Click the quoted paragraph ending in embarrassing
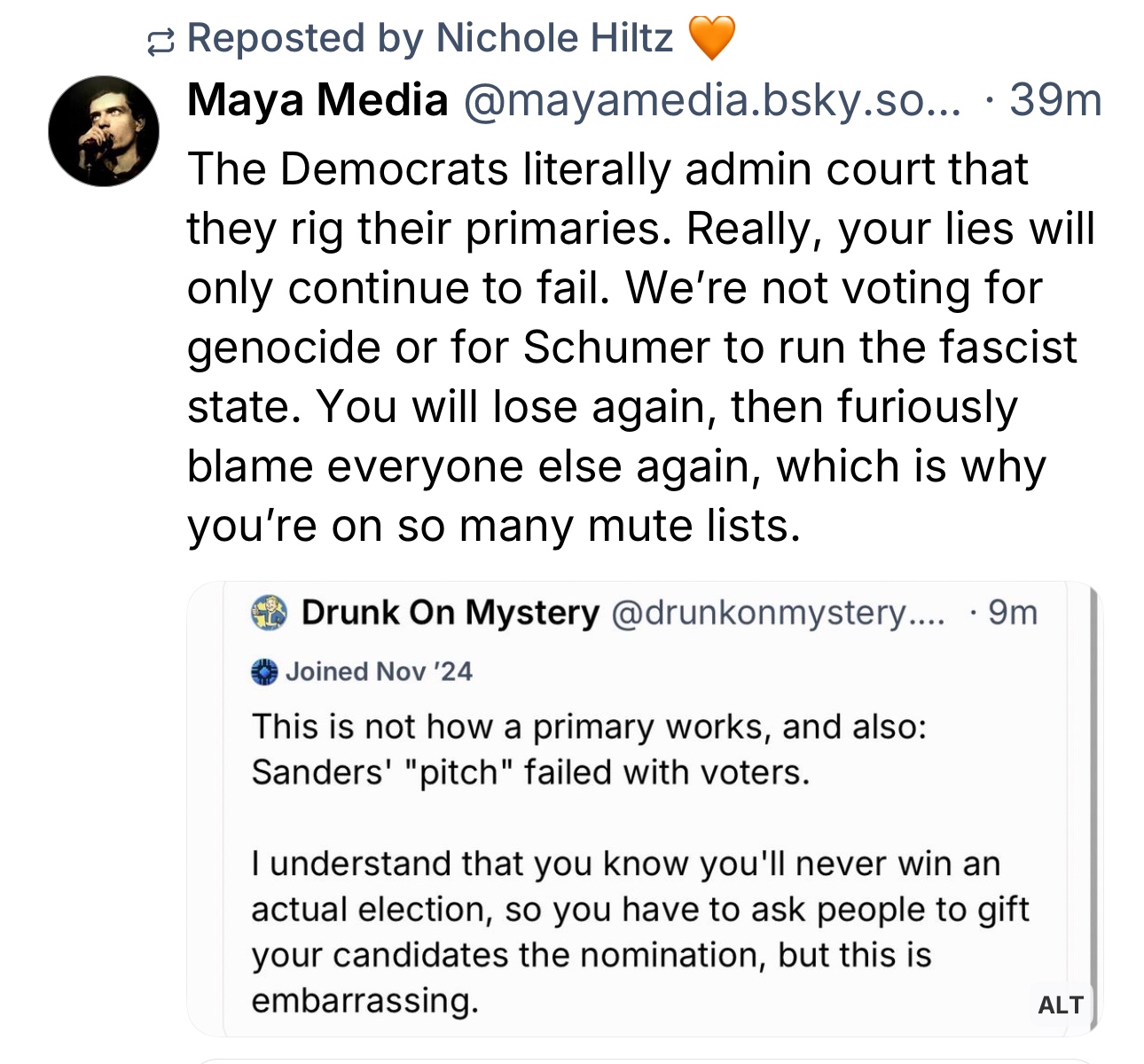Image resolution: width=1144 pixels, height=1064 pixels. tap(639, 931)
